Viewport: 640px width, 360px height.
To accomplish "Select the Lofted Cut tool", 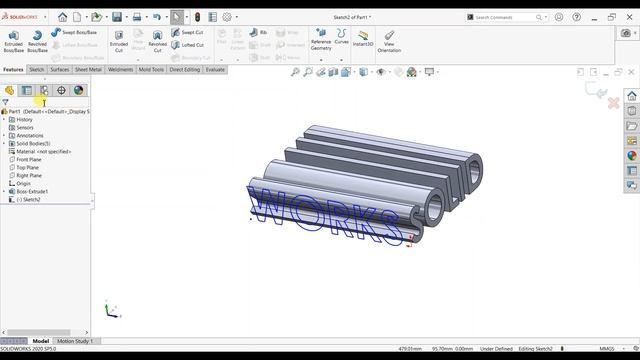I will click(188, 45).
